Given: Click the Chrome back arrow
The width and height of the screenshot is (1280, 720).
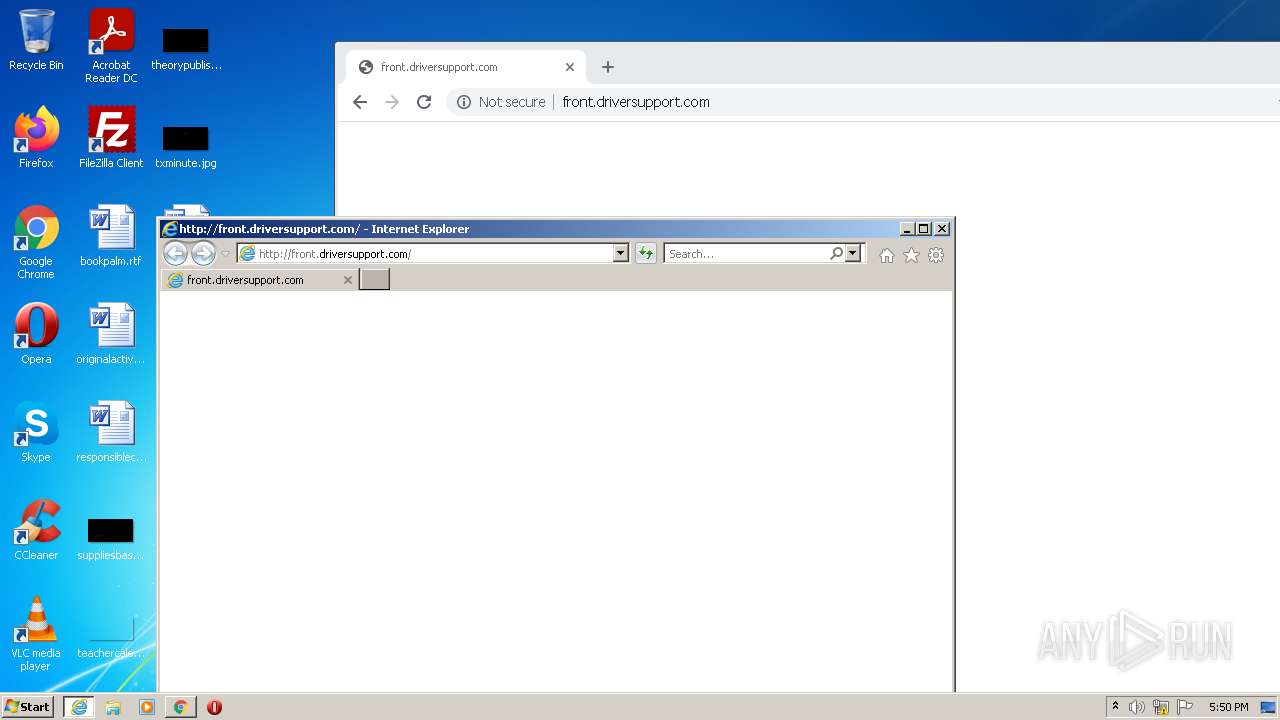Looking at the screenshot, I should click(360, 102).
